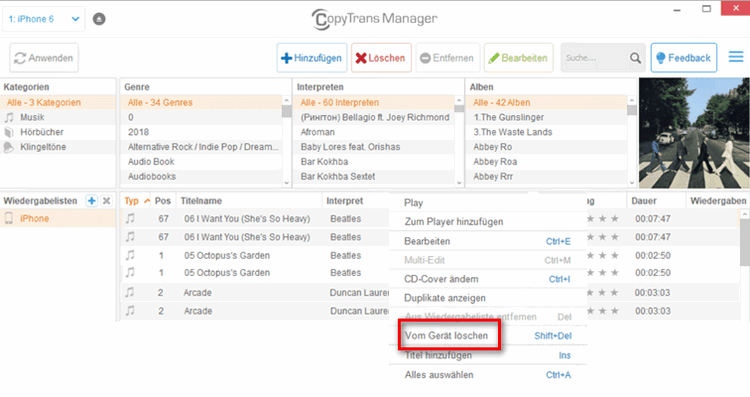The height and width of the screenshot is (397, 750).
Task: Click the Hinzufügen button
Action: (x=312, y=58)
